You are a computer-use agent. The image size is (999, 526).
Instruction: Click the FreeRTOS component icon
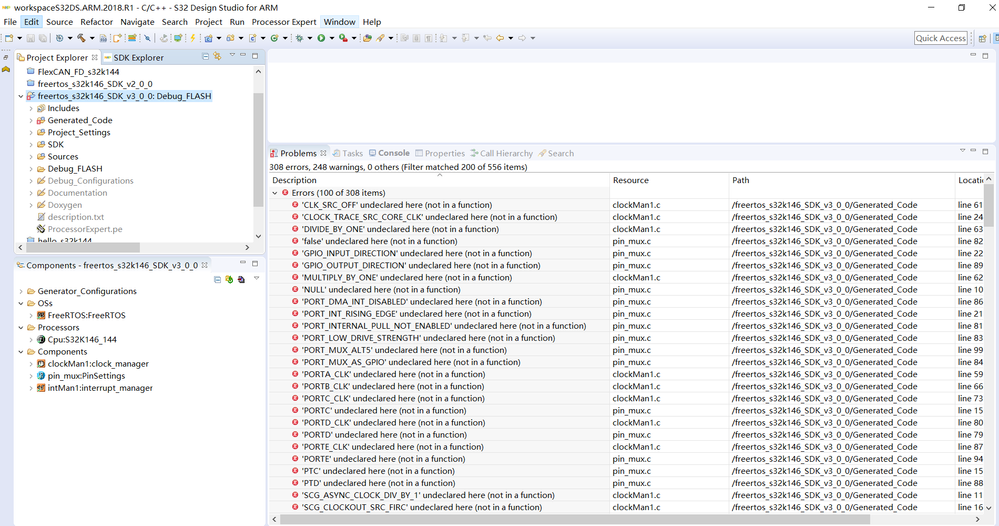(x=41, y=315)
